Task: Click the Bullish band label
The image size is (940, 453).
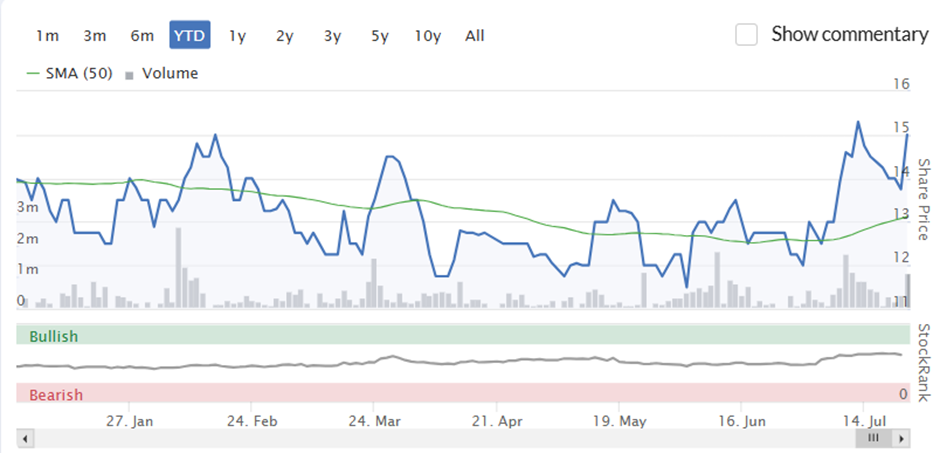Action: [x=54, y=337]
